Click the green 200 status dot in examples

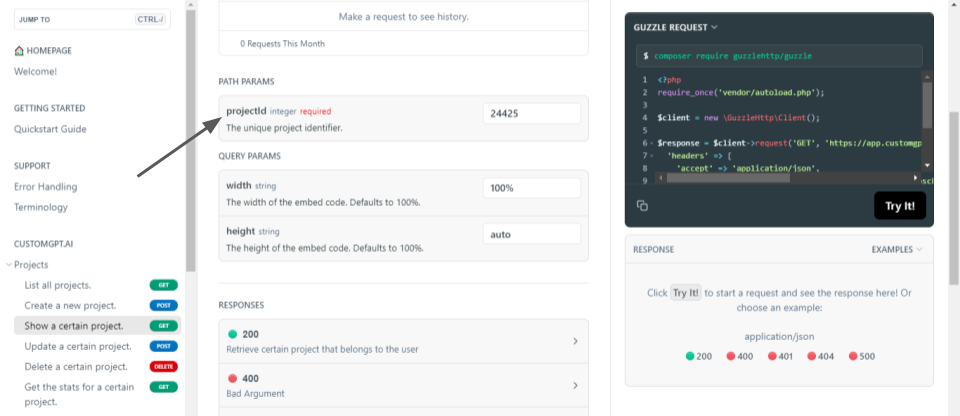coord(690,356)
